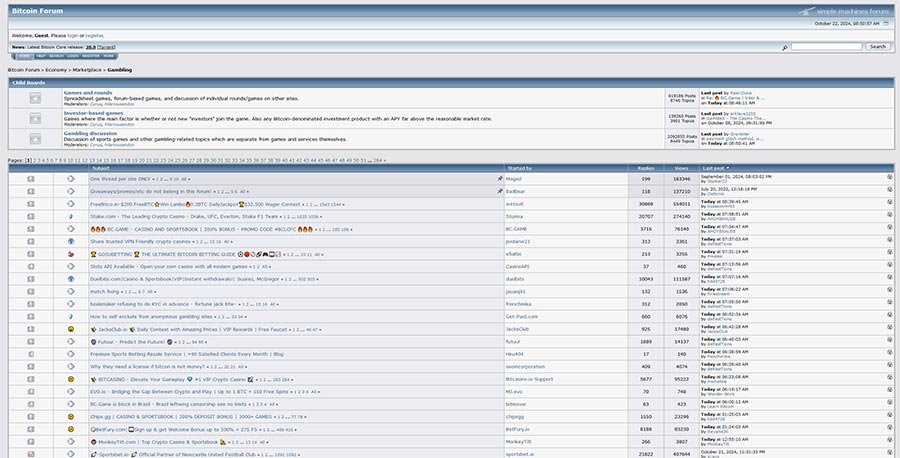Screen dimensions: 900x458
Task: Click the smiley post icon on BetFury.com row
Action: coord(71,429)
